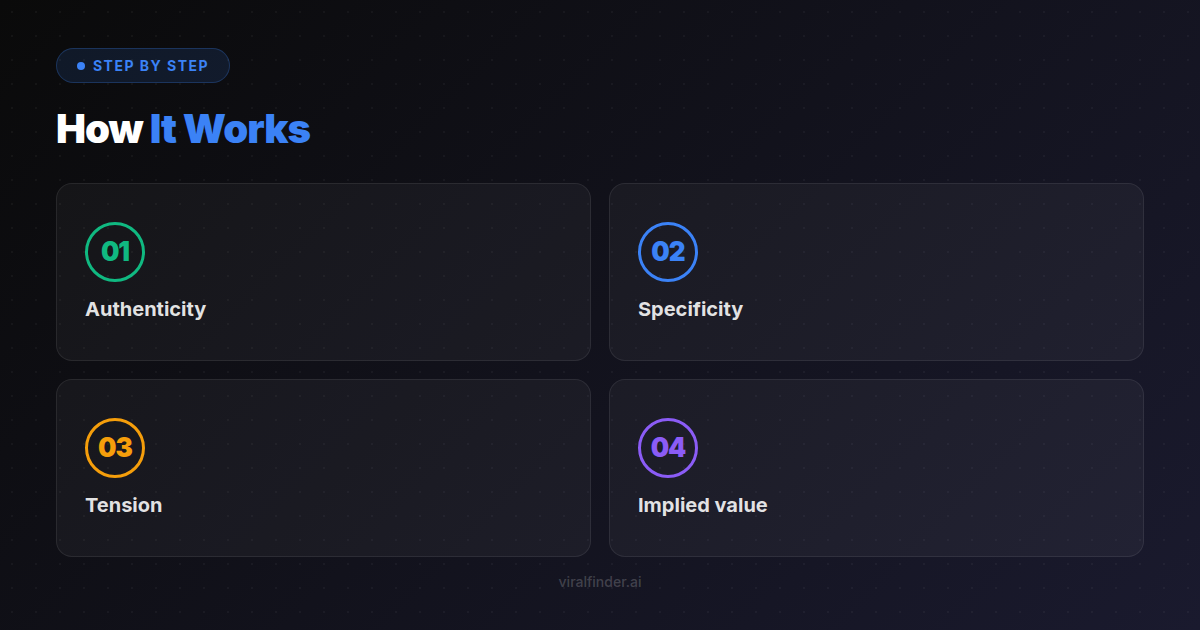Expand the Implied value card
Viewport: 1200px width, 630px height.
pos(876,467)
